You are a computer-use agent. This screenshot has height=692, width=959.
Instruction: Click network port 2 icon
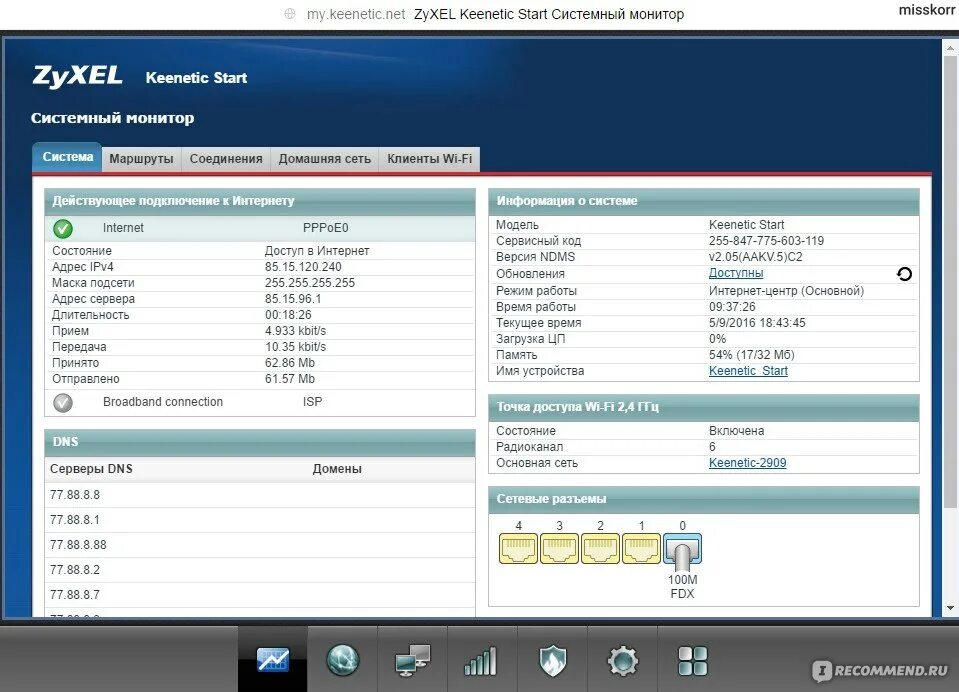pyautogui.click(x=600, y=548)
